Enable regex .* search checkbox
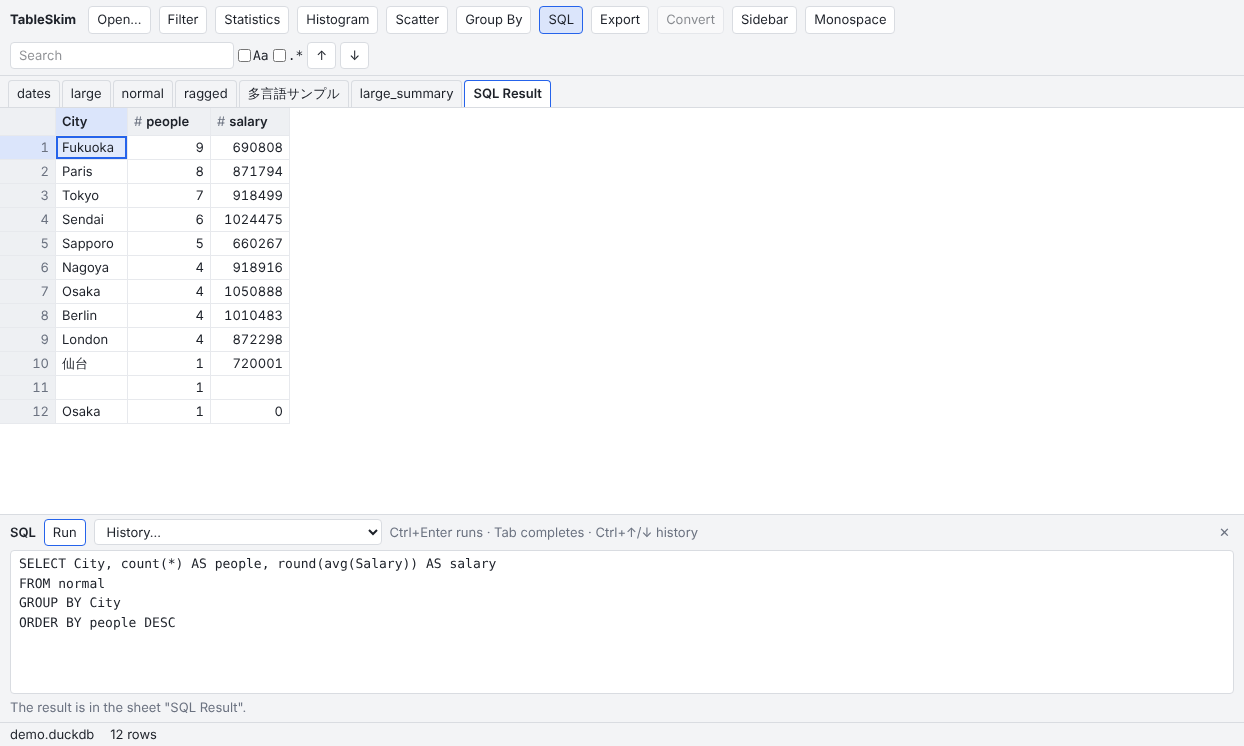 [279, 56]
